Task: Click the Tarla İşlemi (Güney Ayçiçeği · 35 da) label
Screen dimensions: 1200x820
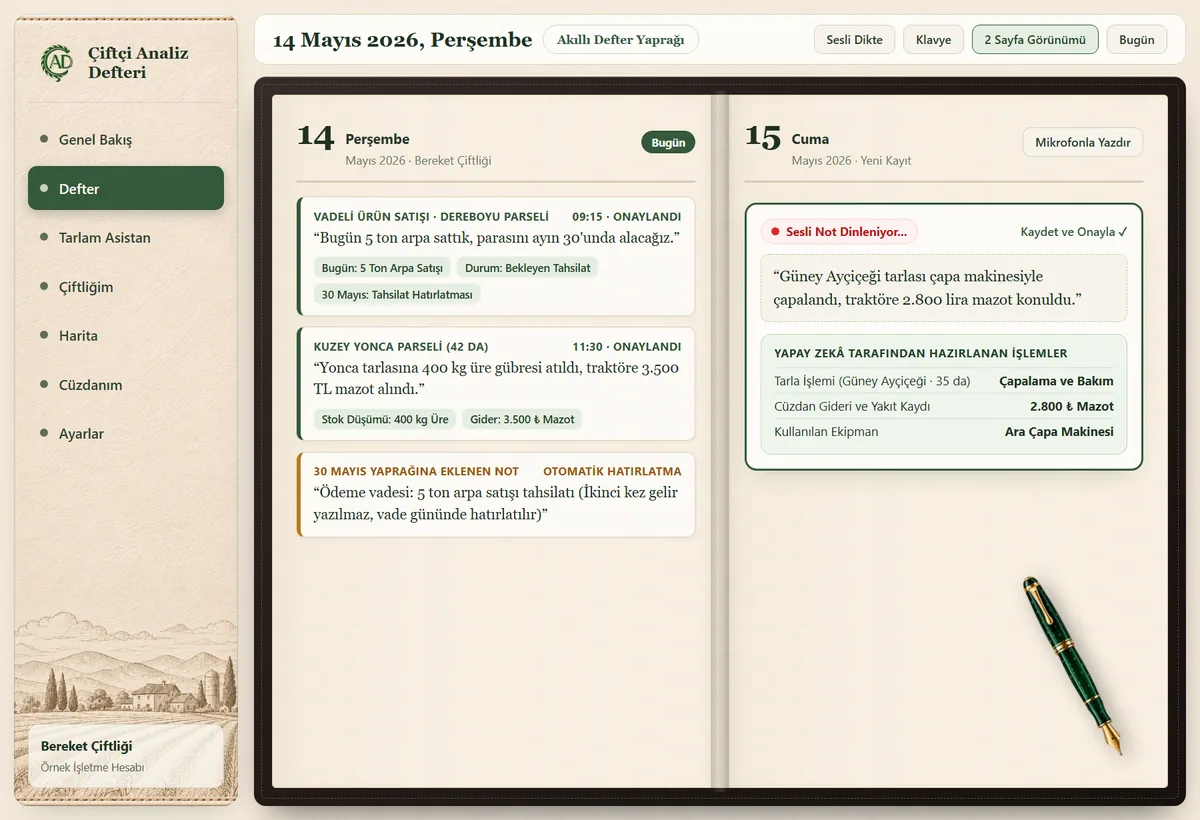Action: click(872, 381)
